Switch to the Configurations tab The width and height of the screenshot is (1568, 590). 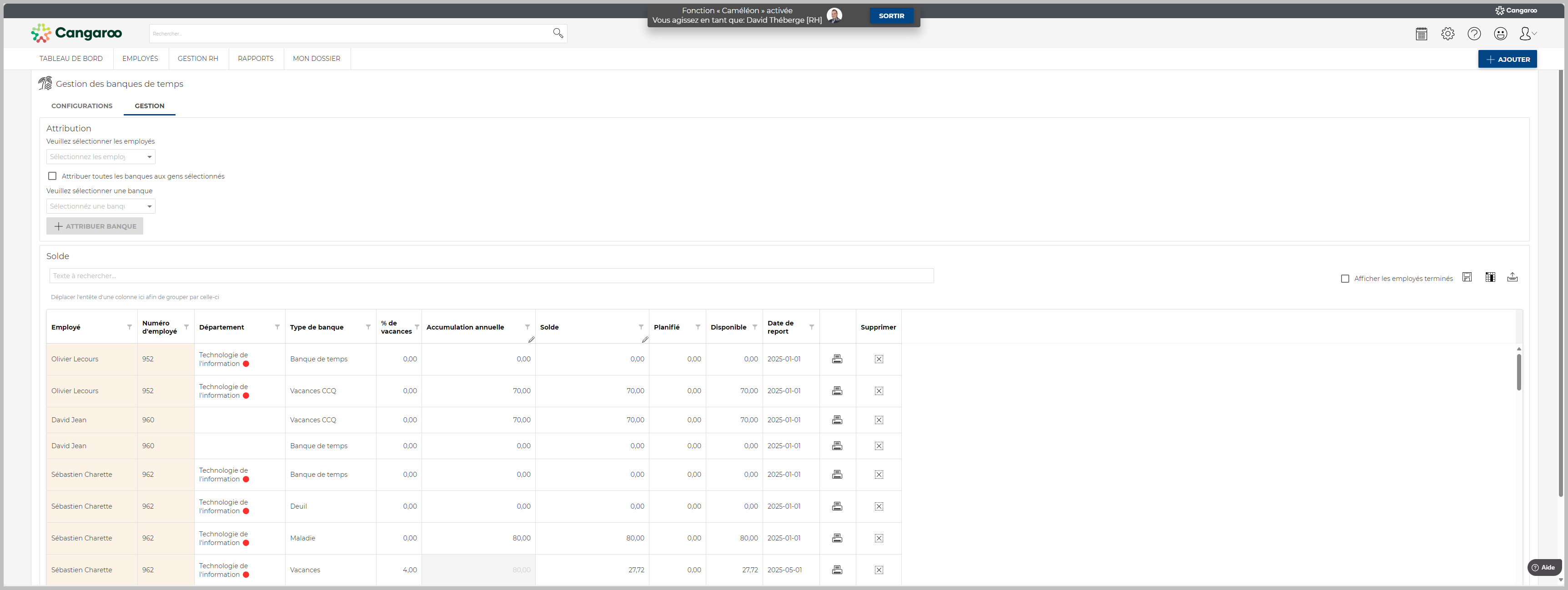point(81,106)
